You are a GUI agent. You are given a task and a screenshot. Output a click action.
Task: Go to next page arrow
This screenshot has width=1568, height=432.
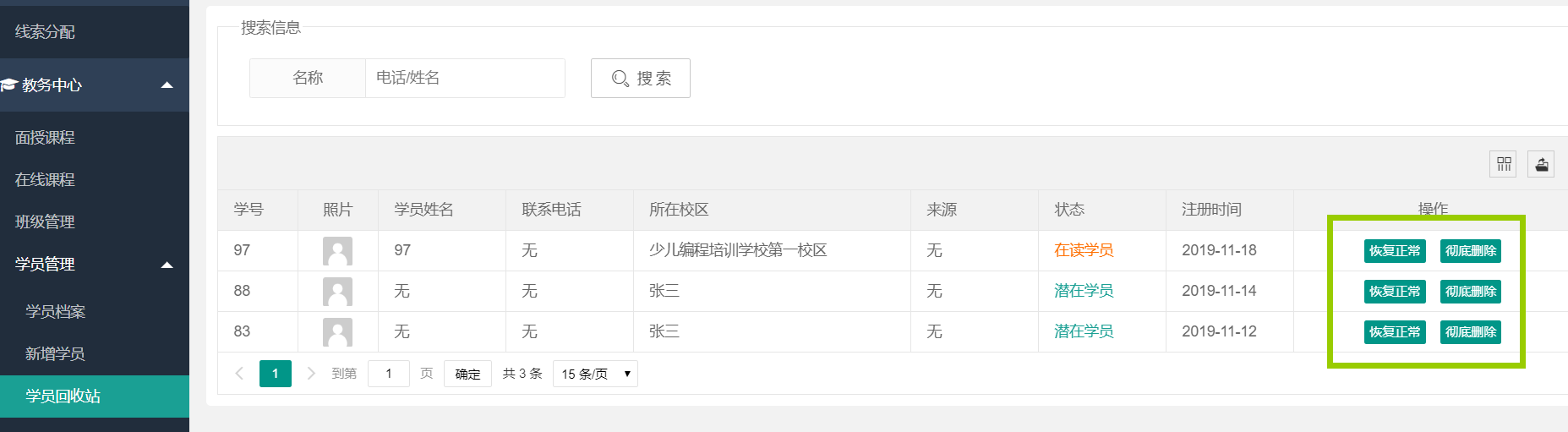point(311,374)
